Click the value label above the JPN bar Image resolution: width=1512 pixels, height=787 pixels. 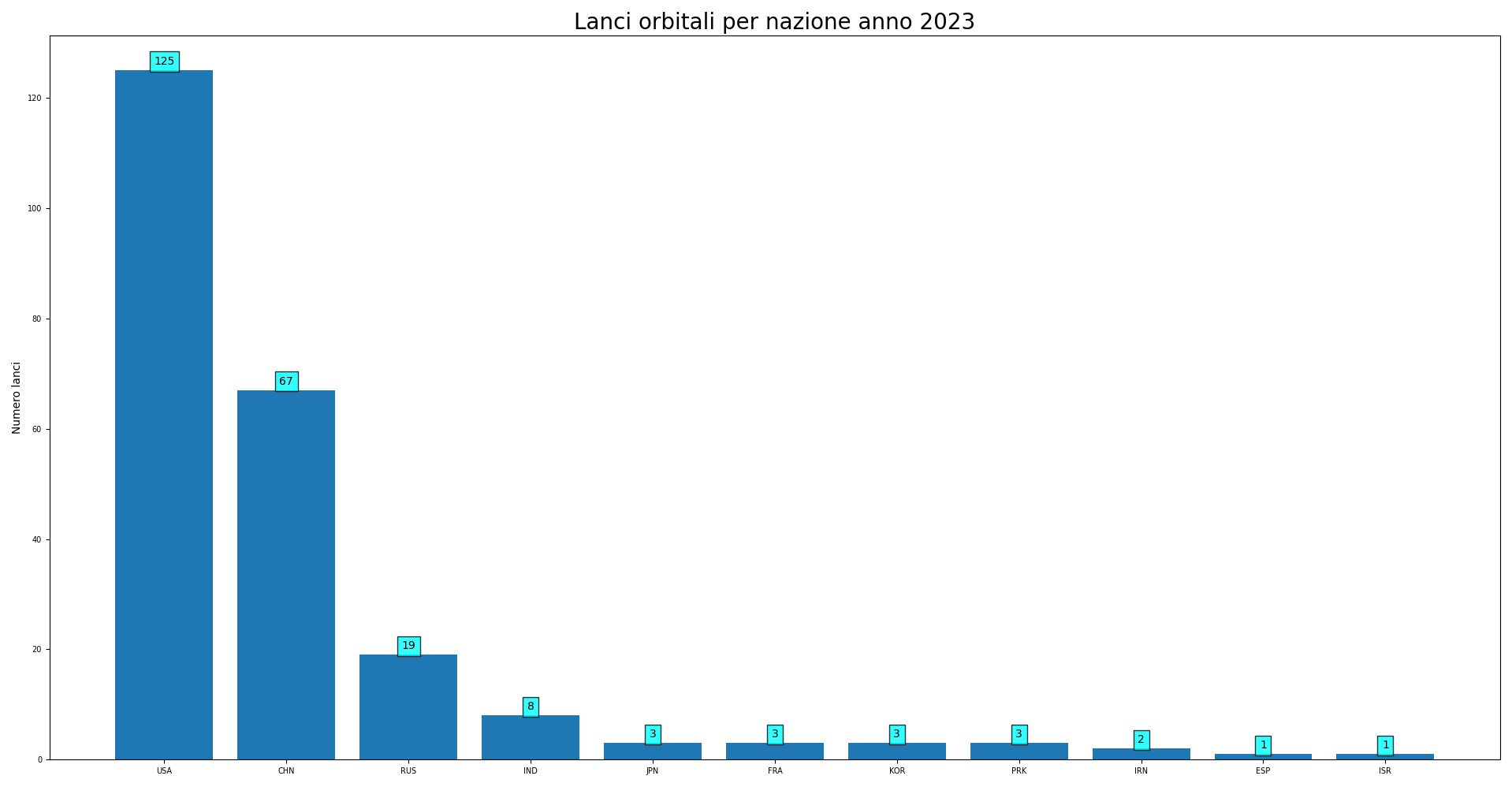[653, 734]
